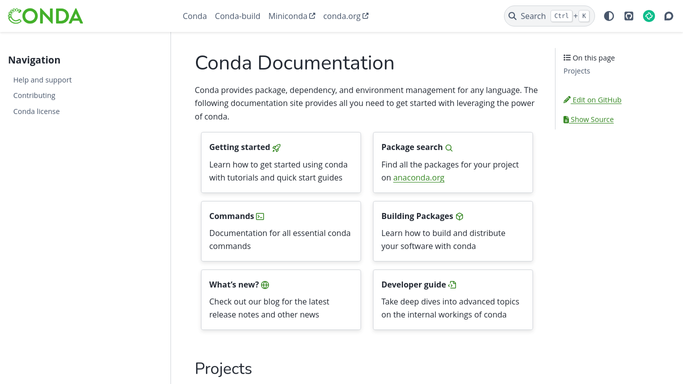This screenshot has width=683, height=384.
Task: Click the Conda logo
Action: [45, 16]
